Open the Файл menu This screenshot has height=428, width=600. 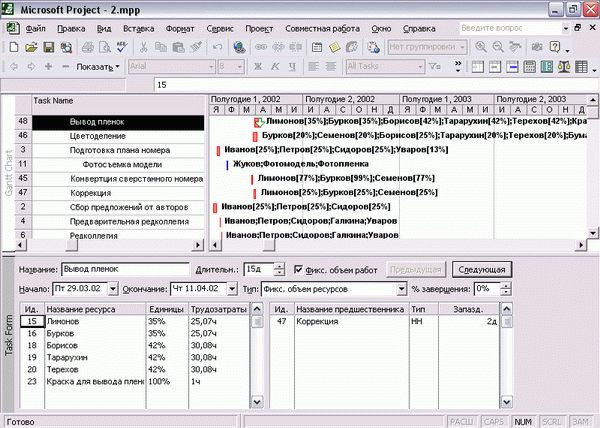click(36, 29)
